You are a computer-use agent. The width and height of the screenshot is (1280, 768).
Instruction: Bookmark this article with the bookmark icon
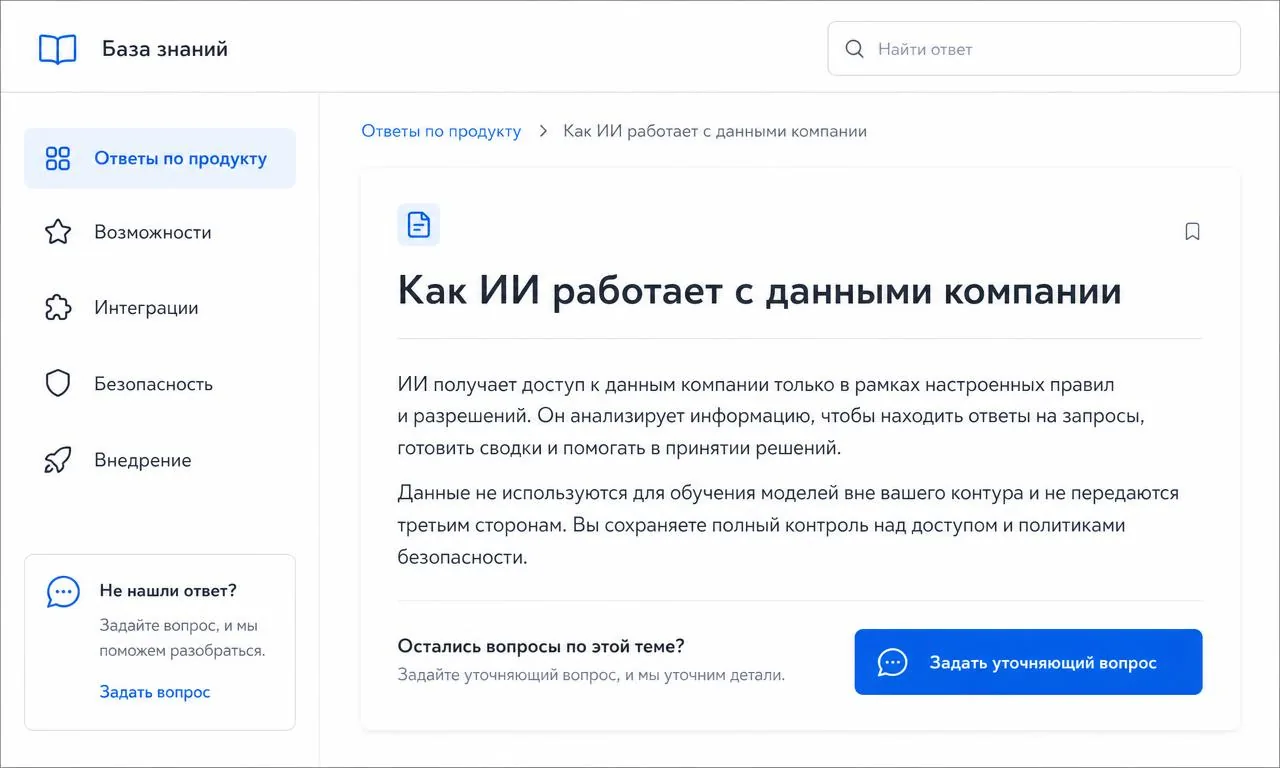[x=1192, y=232]
